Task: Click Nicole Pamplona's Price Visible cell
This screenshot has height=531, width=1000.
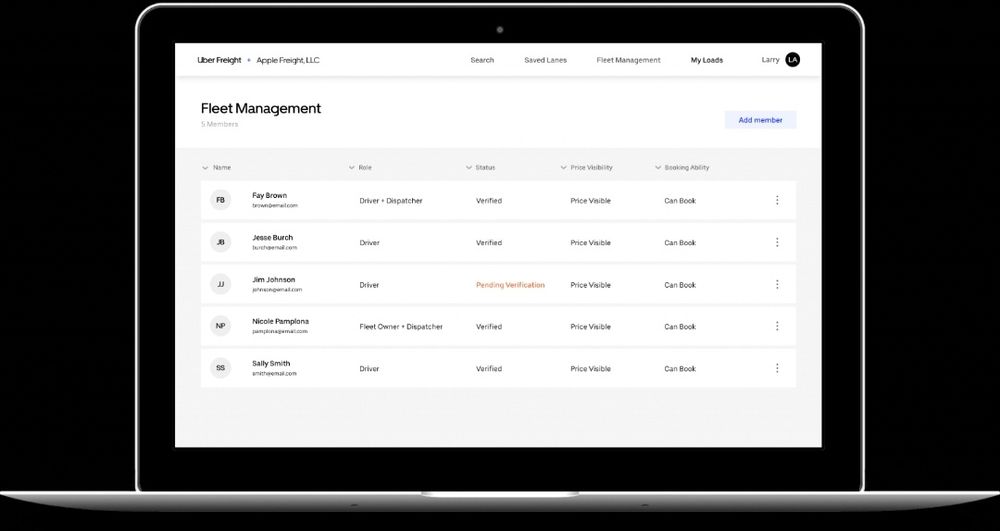Action: coord(591,326)
